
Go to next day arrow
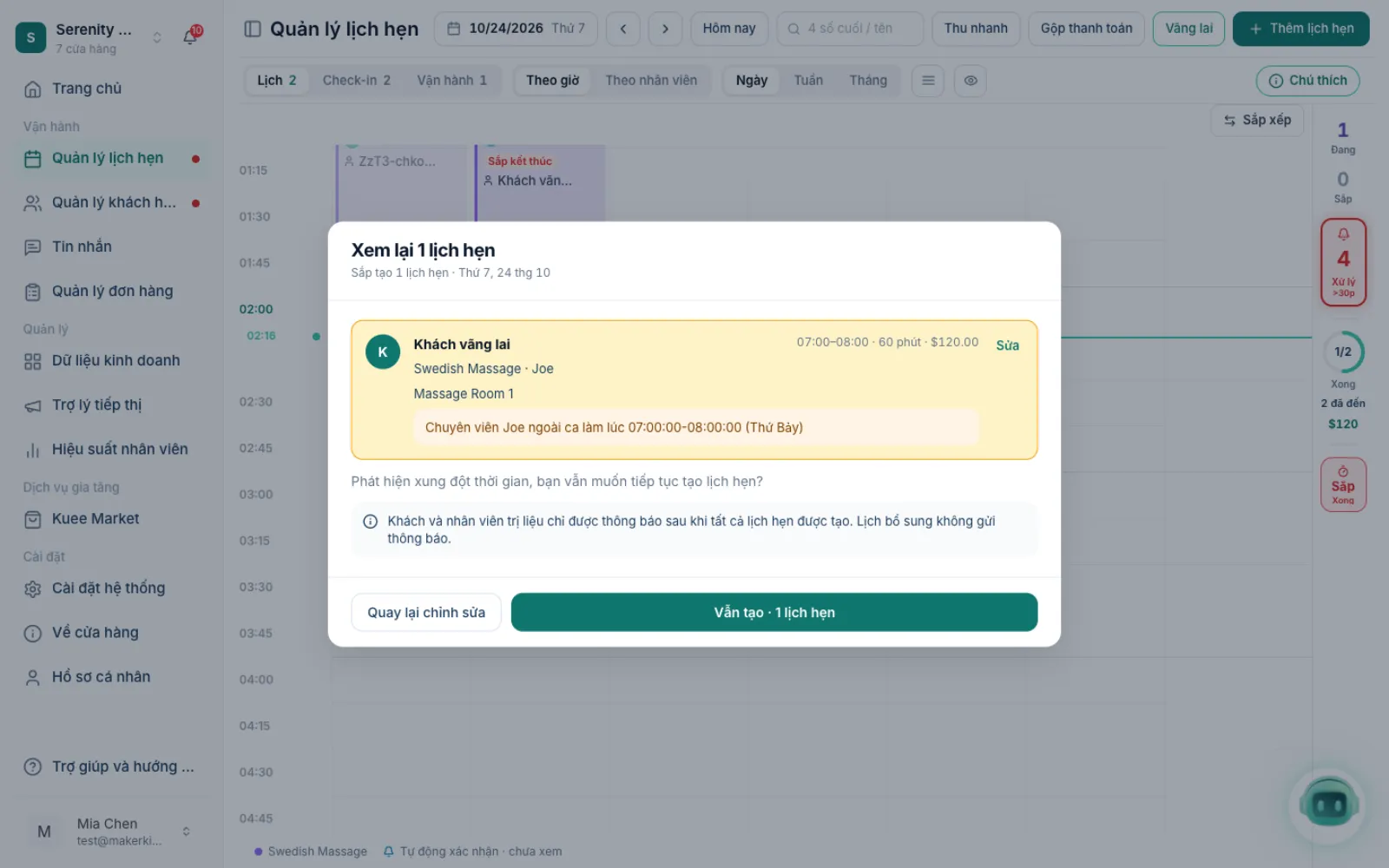click(x=665, y=29)
